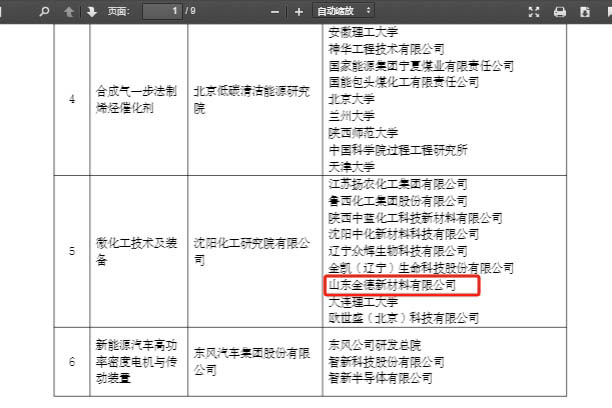The height and width of the screenshot is (408, 612).
Task: Click cell 微化工技术及装备
Action: pos(139,251)
